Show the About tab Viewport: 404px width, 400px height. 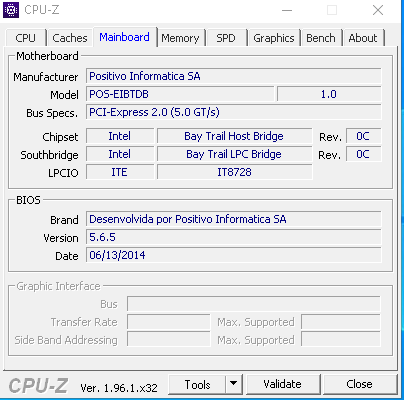pos(363,38)
